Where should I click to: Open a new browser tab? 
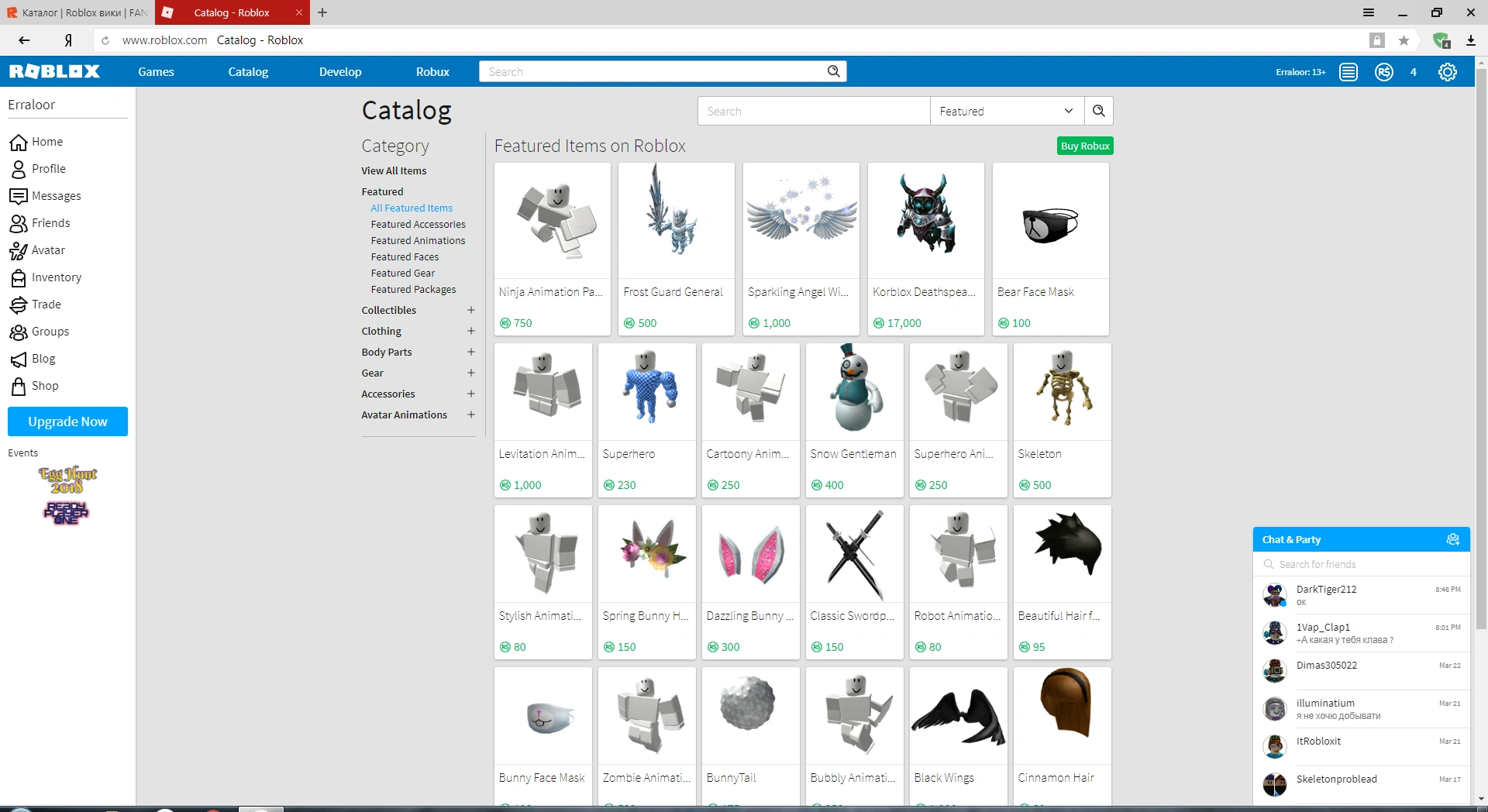[x=322, y=12]
